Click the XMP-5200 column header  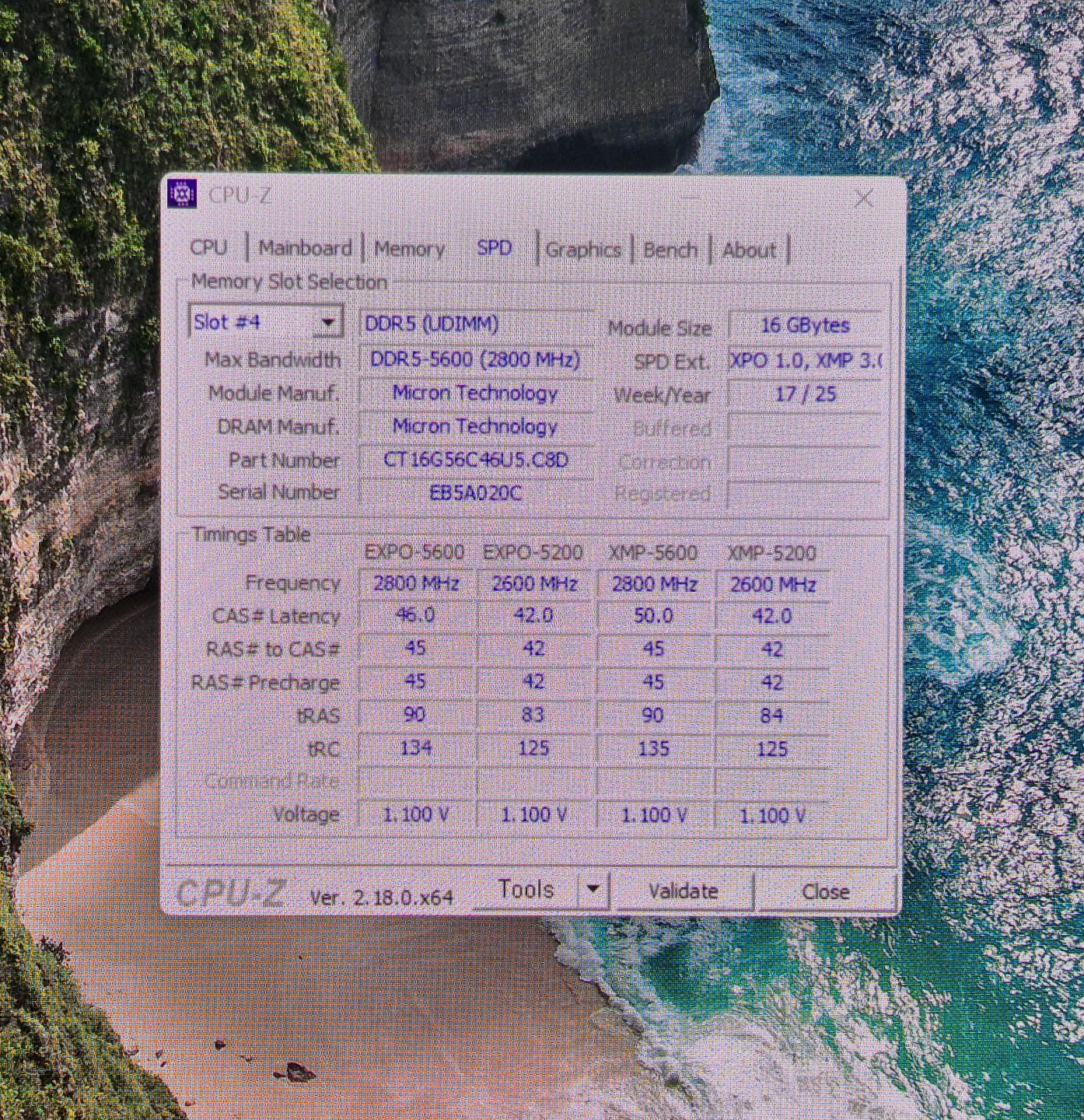coord(771,554)
